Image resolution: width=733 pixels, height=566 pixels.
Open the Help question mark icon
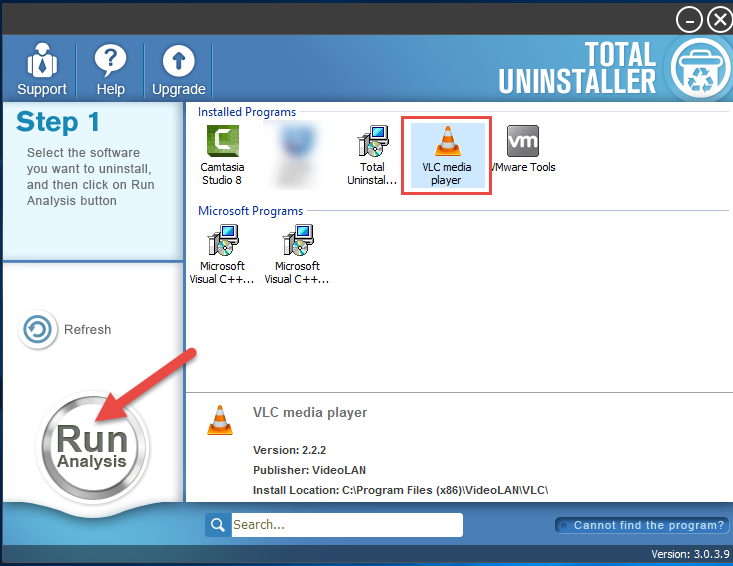click(110, 61)
